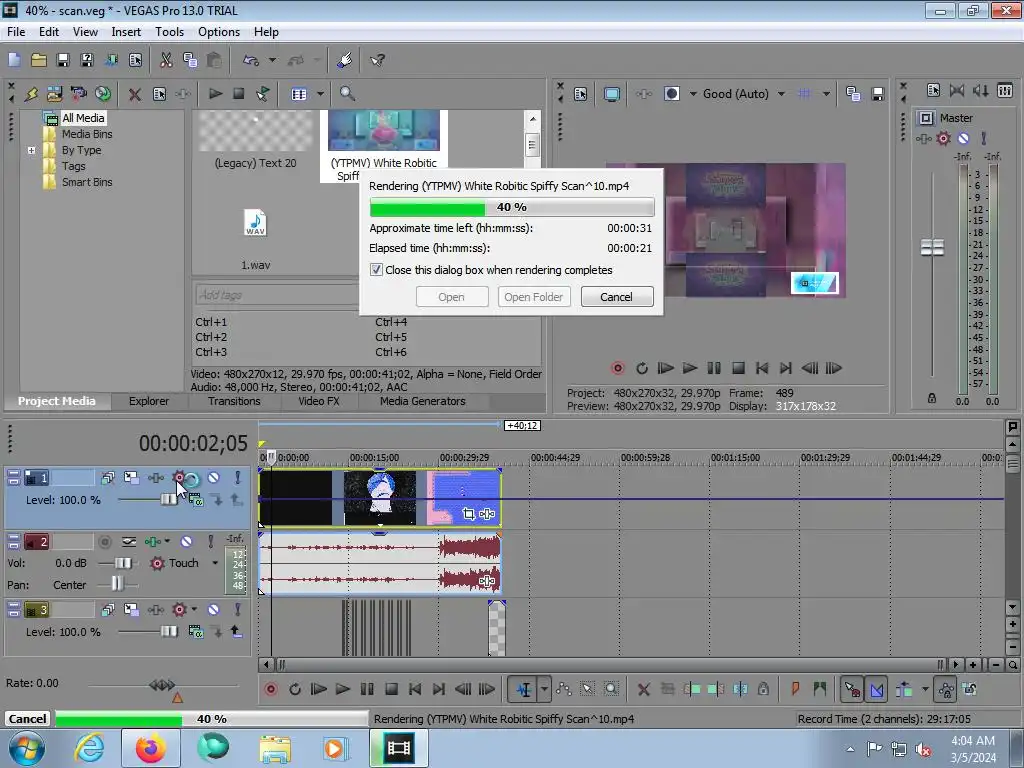Open the edit tool selector dropdown arrow
Viewport: 1024px width, 768px height.
tap(544, 689)
